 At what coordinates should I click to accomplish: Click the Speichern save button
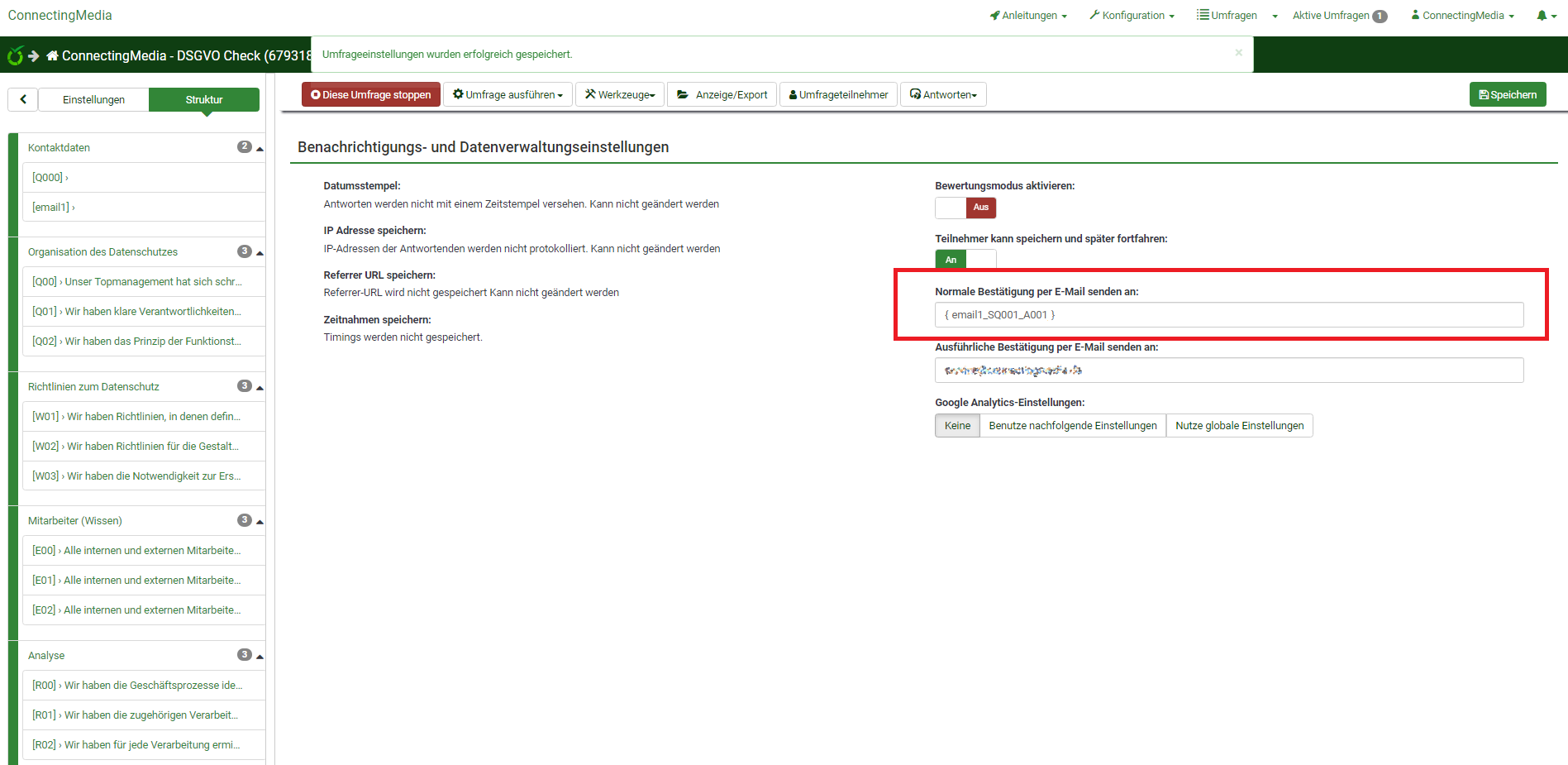point(1507,95)
